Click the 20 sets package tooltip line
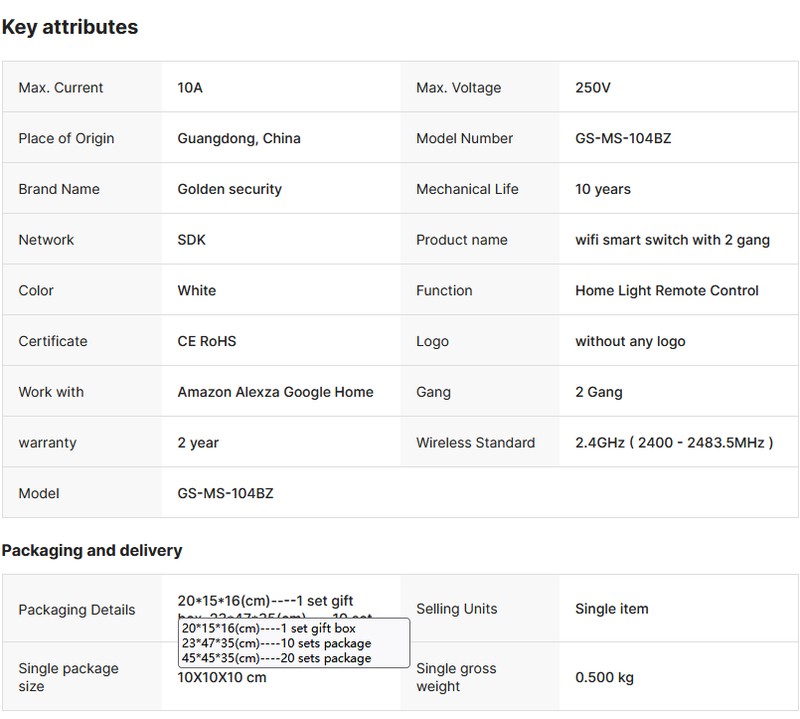 click(x=276, y=658)
